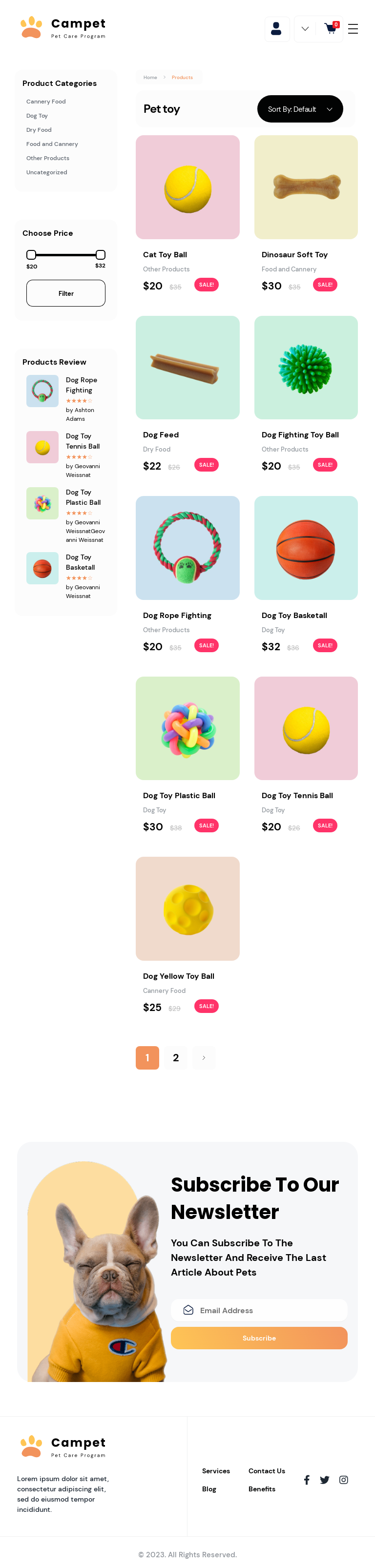Open the Instagram icon in footer
The height and width of the screenshot is (1568, 375).
tap(343, 1480)
